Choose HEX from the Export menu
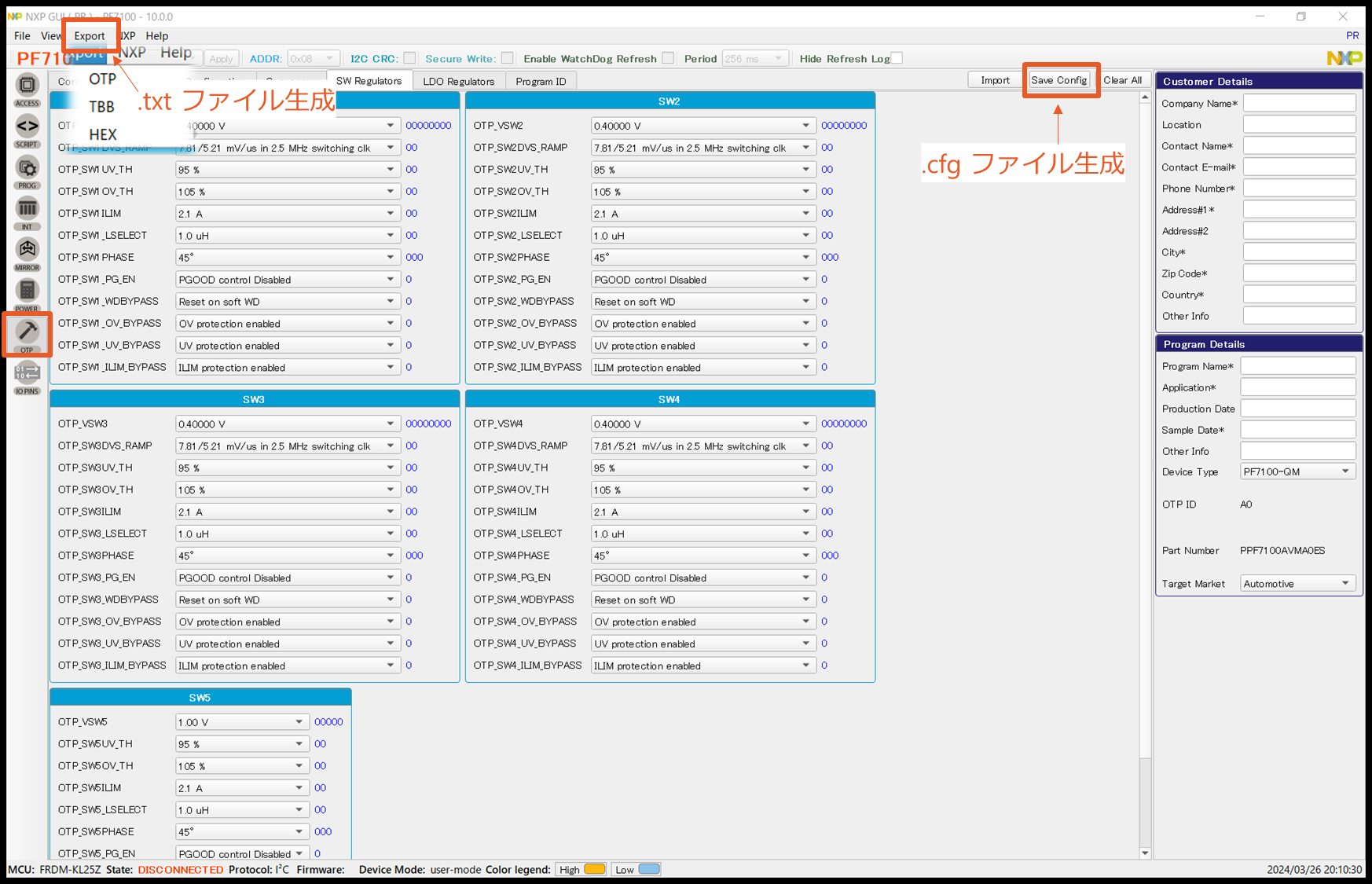 (103, 134)
